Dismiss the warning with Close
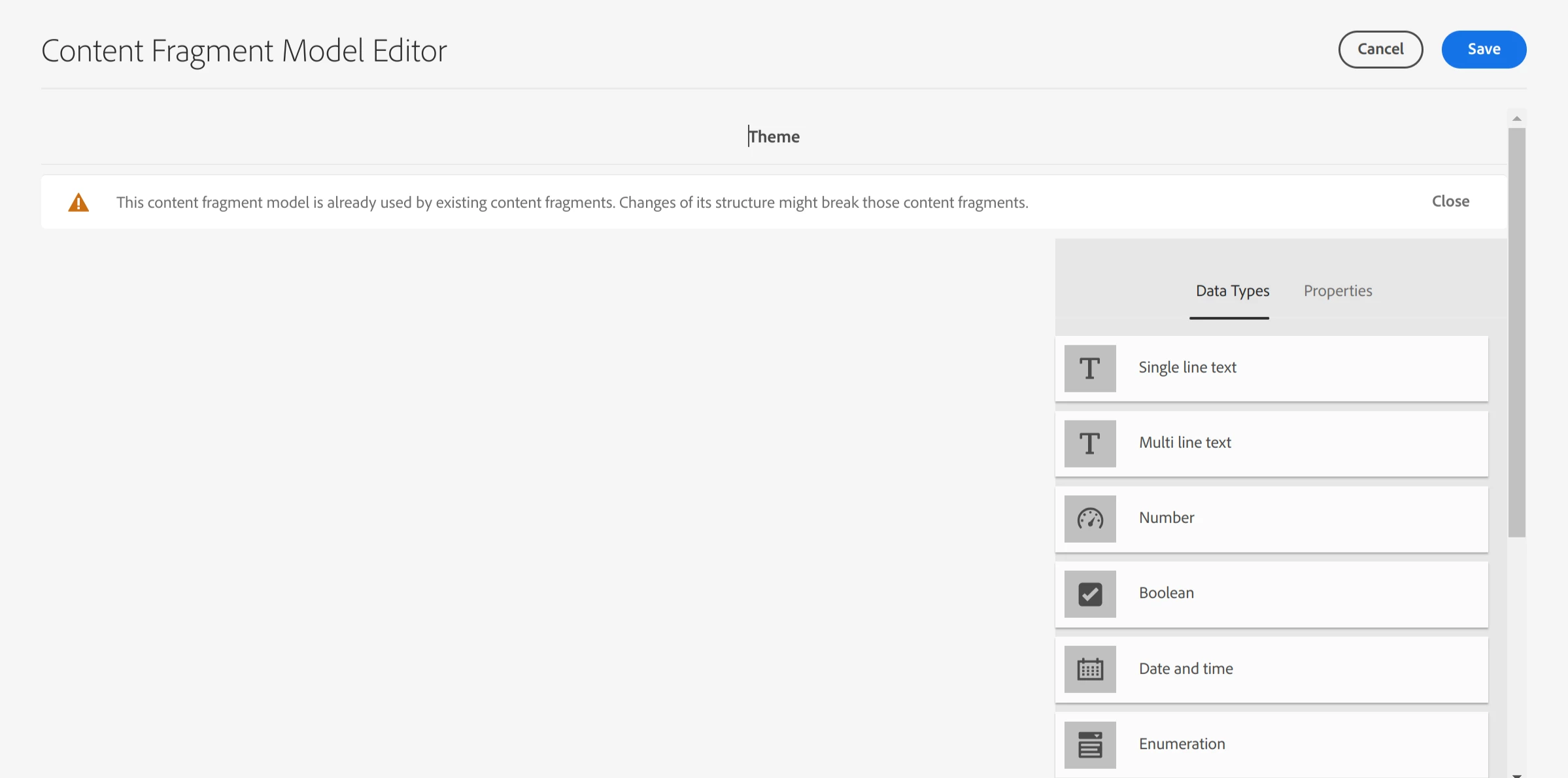Image resolution: width=1568 pixels, height=778 pixels. pyautogui.click(x=1450, y=201)
